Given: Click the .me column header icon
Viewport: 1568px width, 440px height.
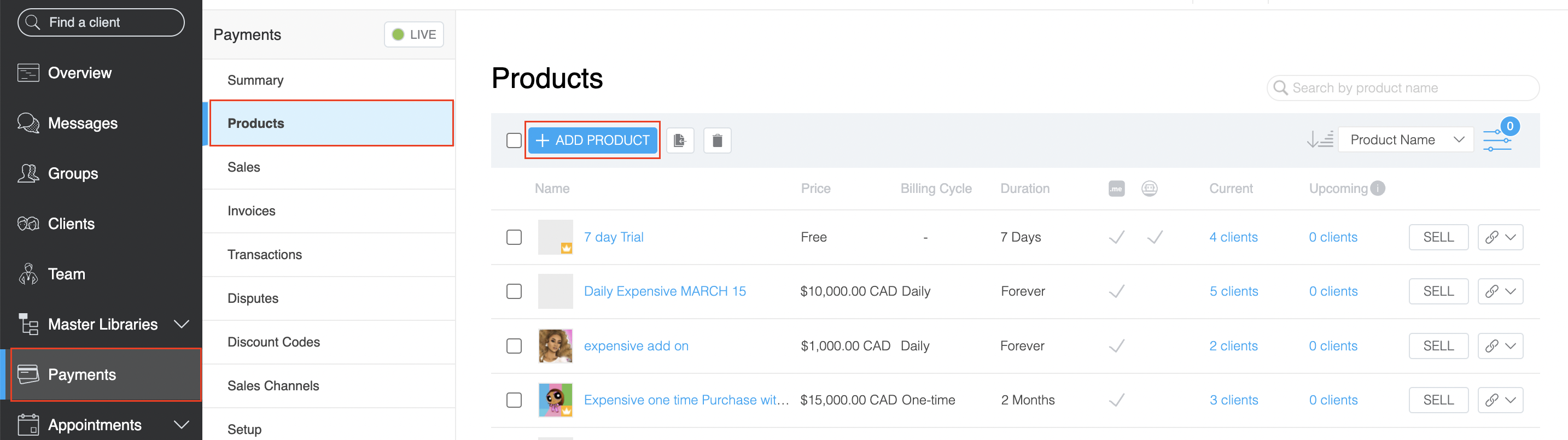Looking at the screenshot, I should (1116, 189).
